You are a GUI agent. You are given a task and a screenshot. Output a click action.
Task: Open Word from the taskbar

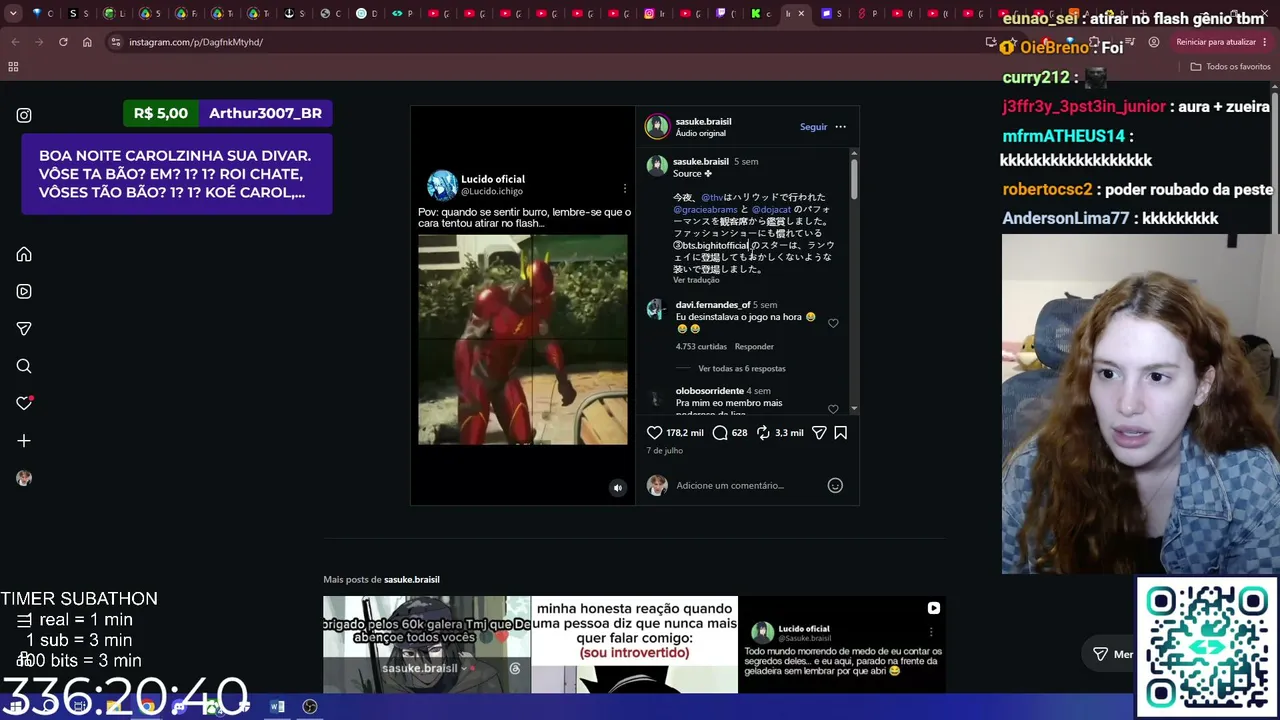point(277,707)
